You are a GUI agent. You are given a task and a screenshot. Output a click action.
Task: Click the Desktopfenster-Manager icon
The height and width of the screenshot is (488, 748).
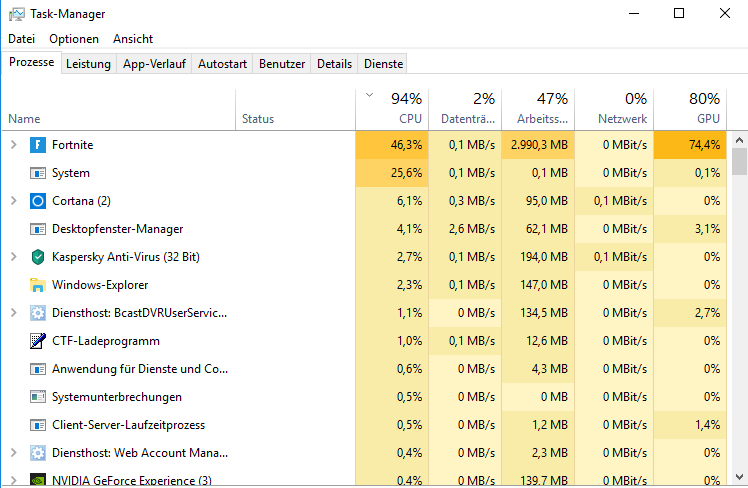(x=38, y=229)
